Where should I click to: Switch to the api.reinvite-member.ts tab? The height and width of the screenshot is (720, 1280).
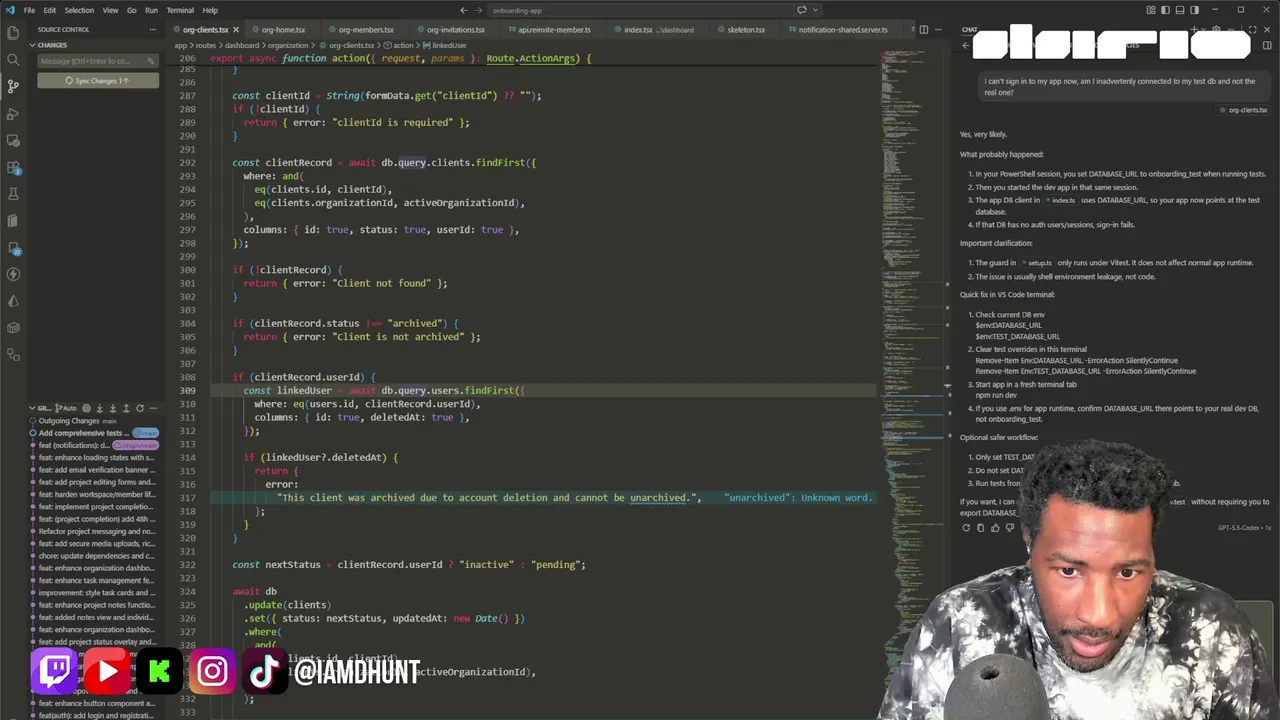[554, 30]
